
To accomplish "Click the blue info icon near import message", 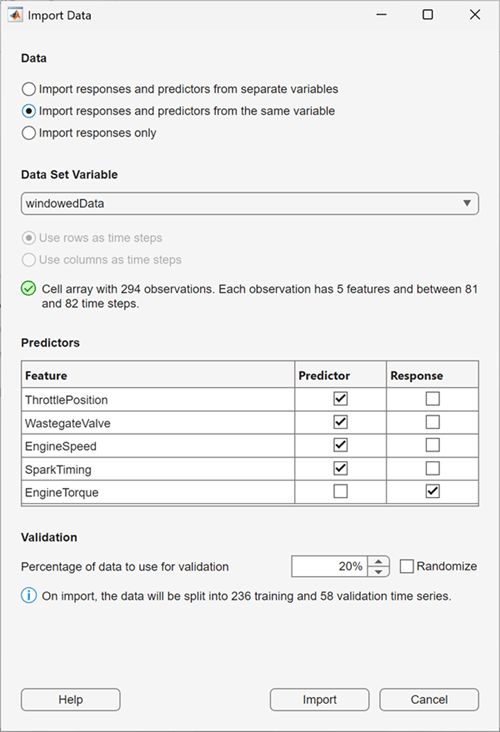I will [28, 596].
